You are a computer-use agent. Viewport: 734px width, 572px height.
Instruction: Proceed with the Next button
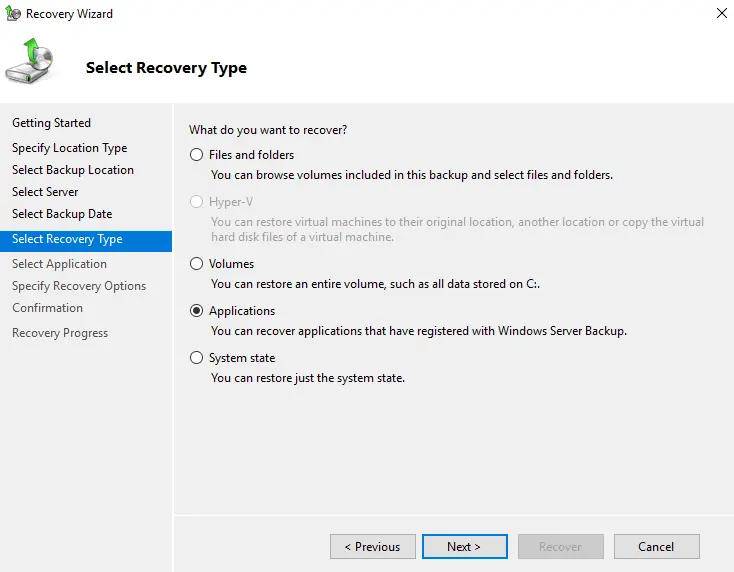(464, 546)
